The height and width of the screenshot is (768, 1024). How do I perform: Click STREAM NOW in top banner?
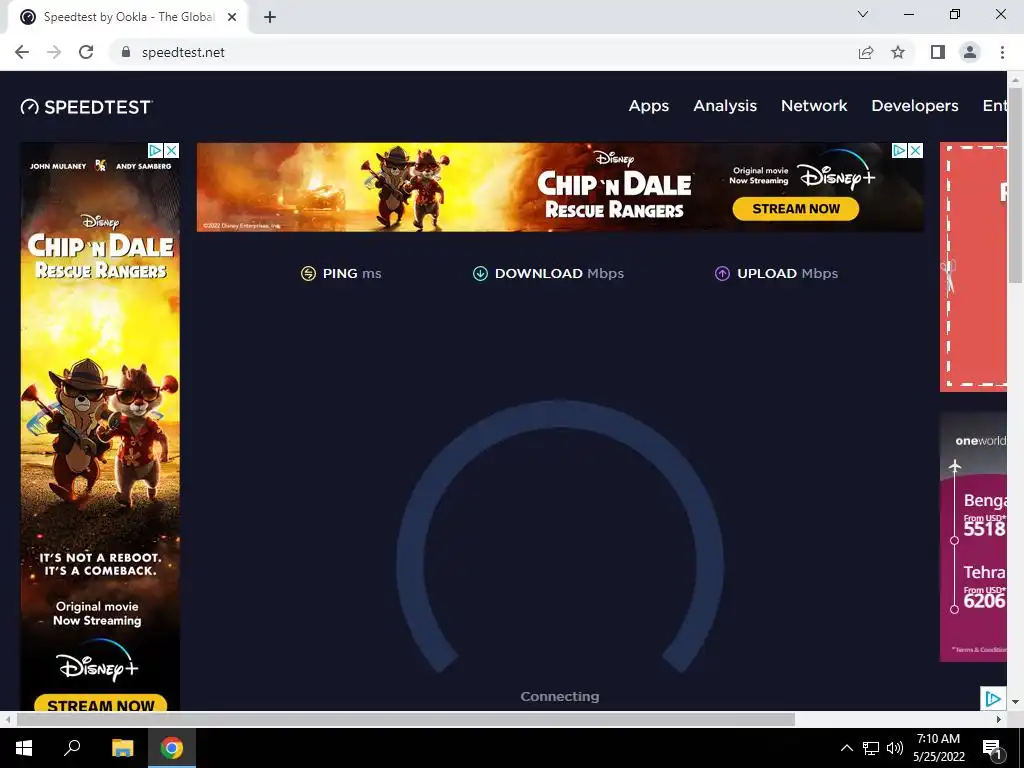795,209
